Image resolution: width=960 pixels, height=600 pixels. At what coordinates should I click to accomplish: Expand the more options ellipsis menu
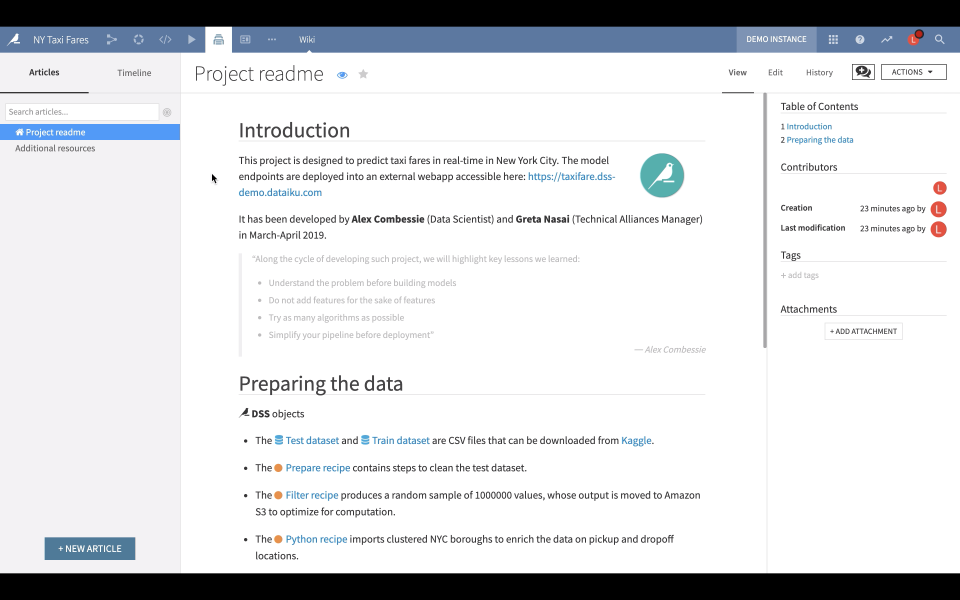pos(272,40)
